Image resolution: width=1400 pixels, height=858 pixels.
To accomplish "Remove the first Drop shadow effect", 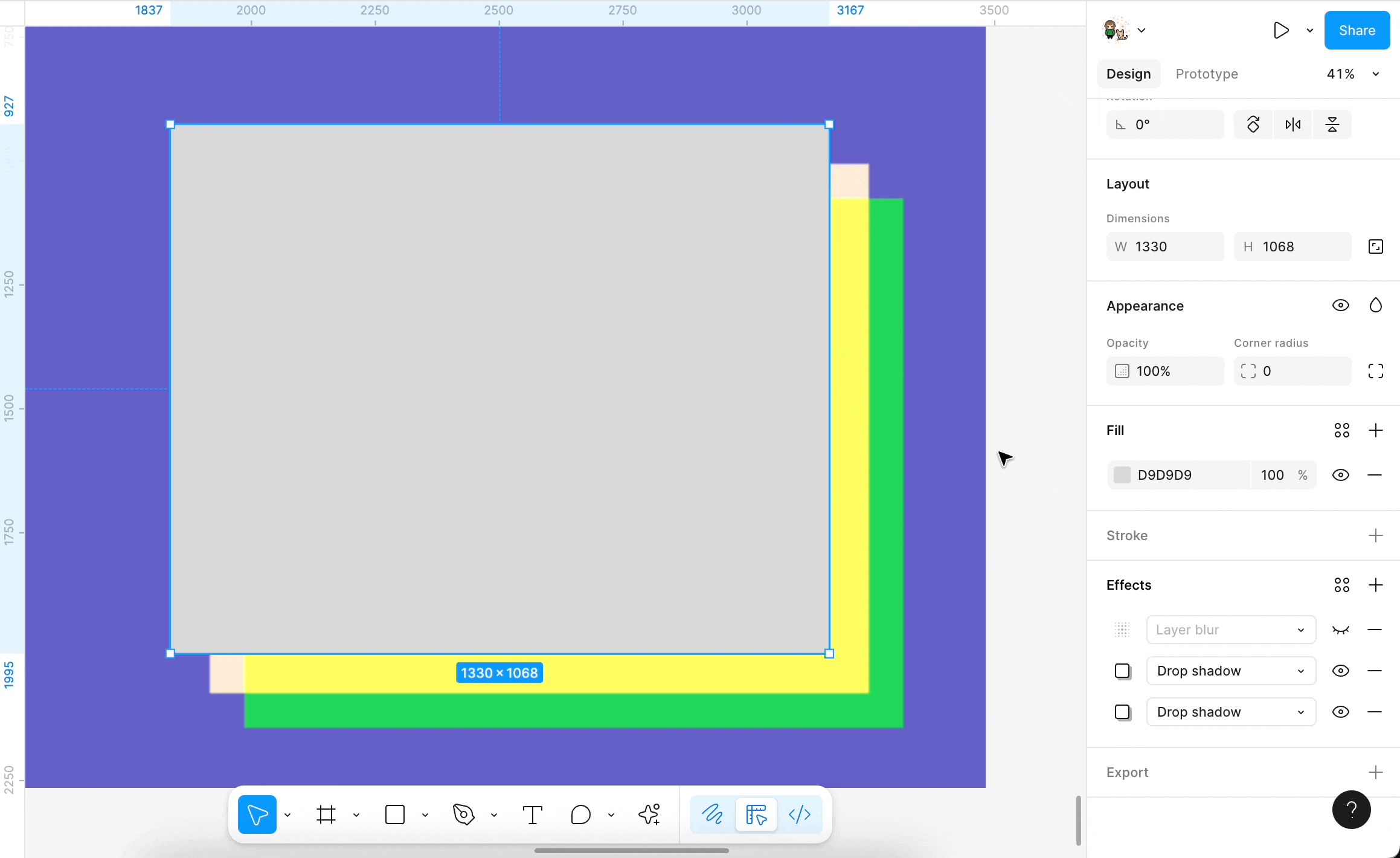I will coord(1375,671).
